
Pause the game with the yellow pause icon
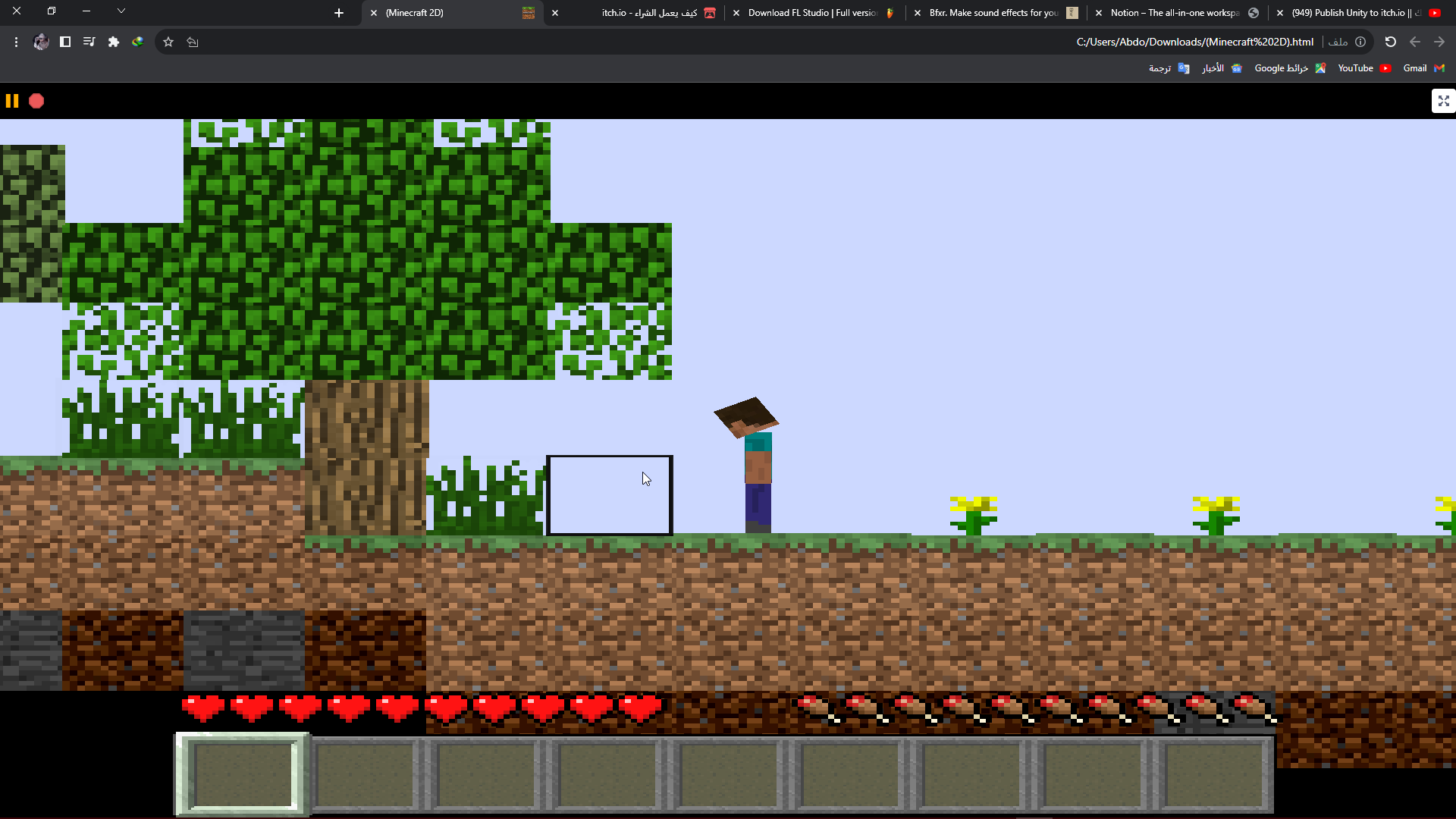click(12, 101)
